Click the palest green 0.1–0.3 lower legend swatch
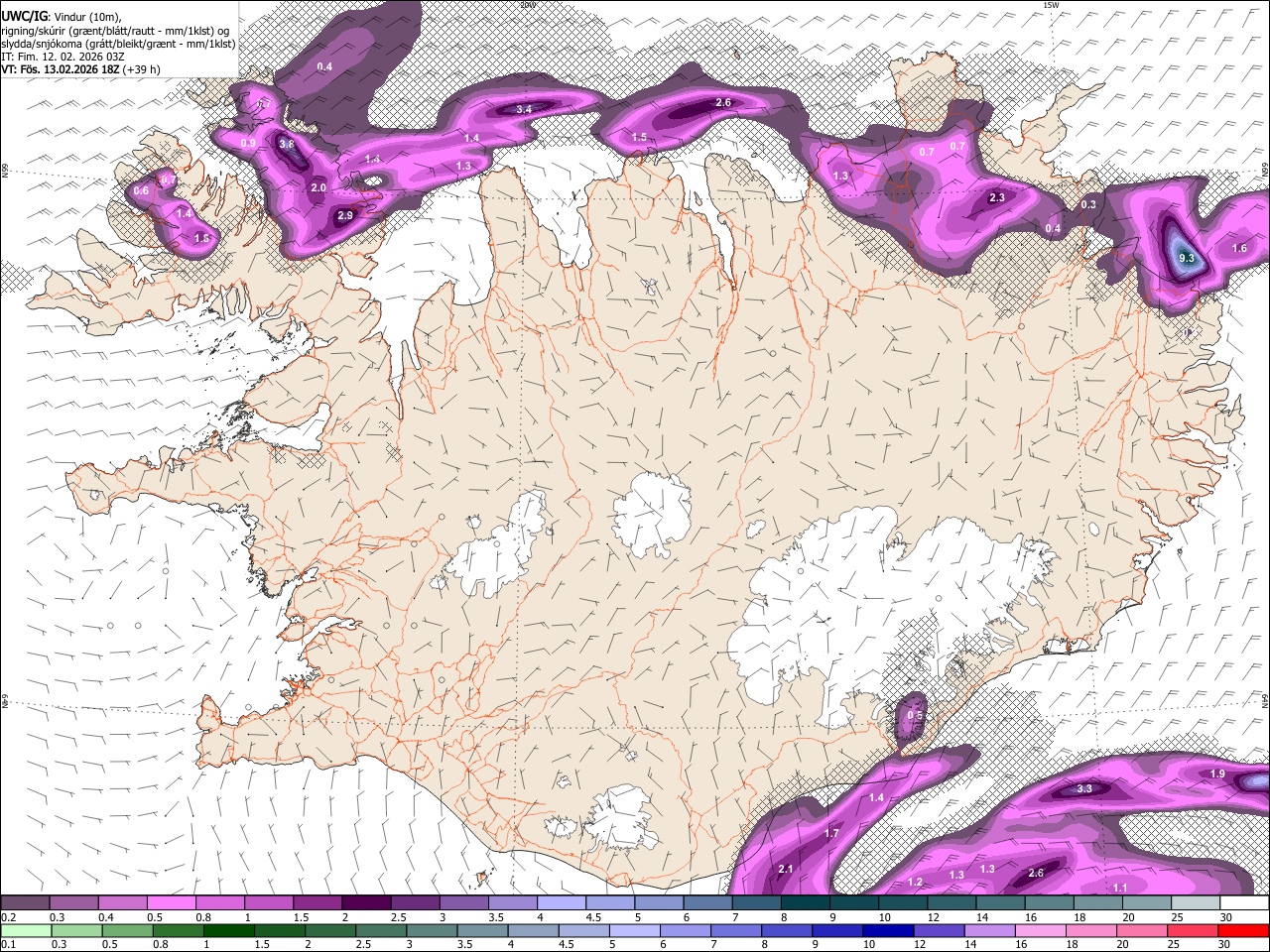1270x952 pixels. coord(25,930)
